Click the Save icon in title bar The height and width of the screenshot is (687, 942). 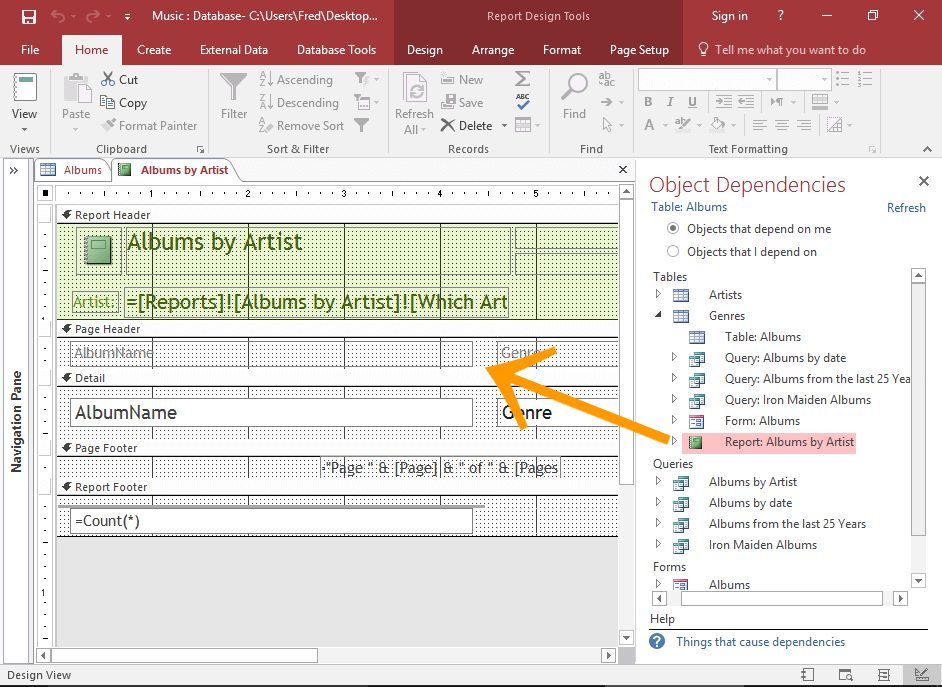[29, 16]
